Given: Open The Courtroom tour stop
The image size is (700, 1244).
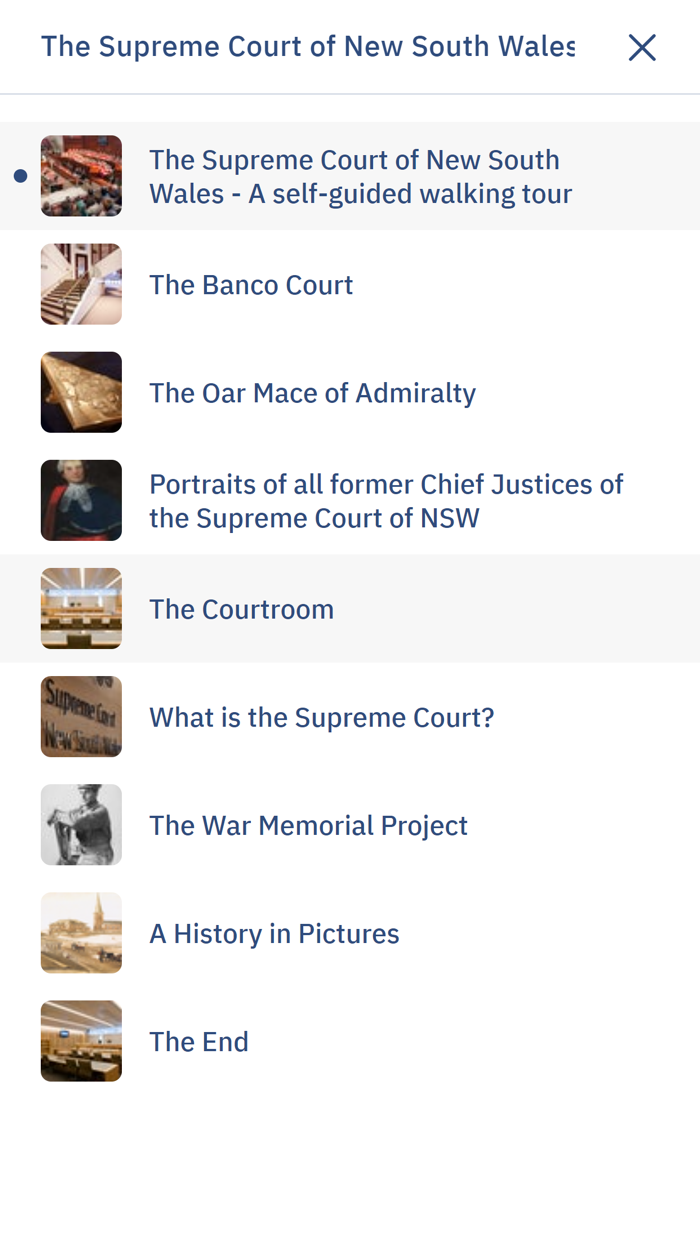Looking at the screenshot, I should coord(242,608).
